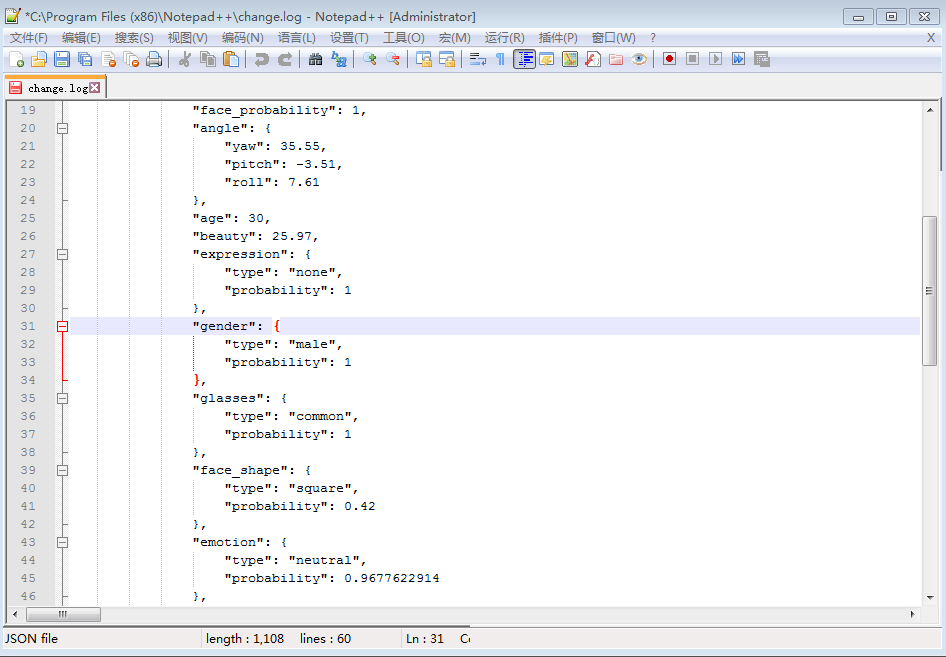The height and width of the screenshot is (657, 946).
Task: Undo the last edit with the Undo arrow
Action: (261, 59)
